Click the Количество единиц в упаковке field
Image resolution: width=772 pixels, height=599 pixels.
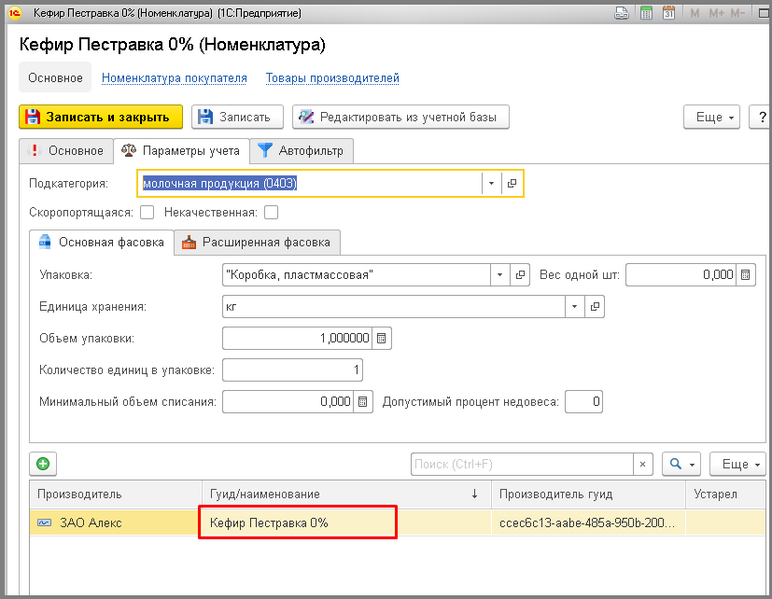(x=292, y=370)
